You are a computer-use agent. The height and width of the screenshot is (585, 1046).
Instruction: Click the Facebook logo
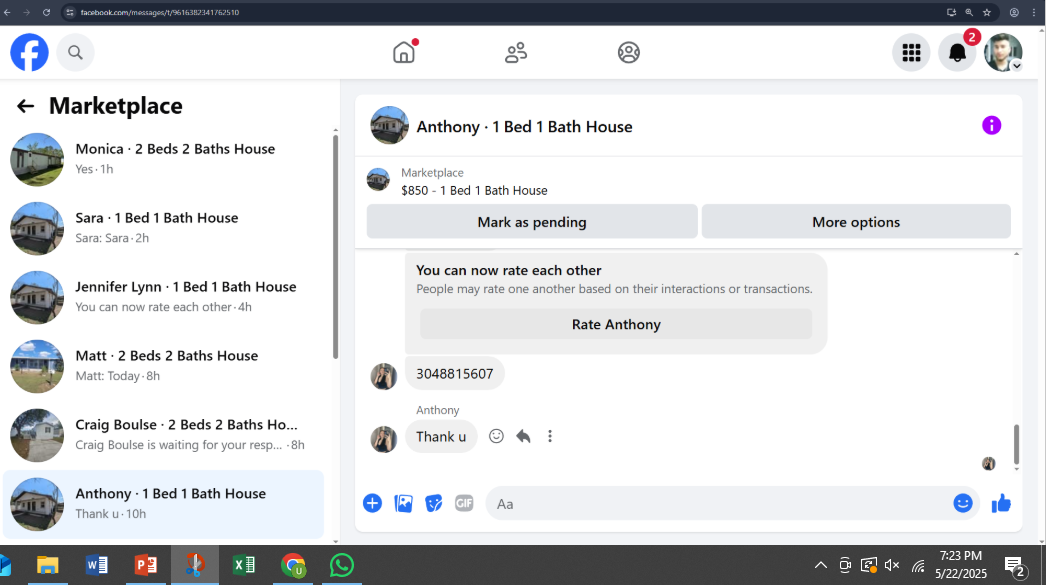29,52
